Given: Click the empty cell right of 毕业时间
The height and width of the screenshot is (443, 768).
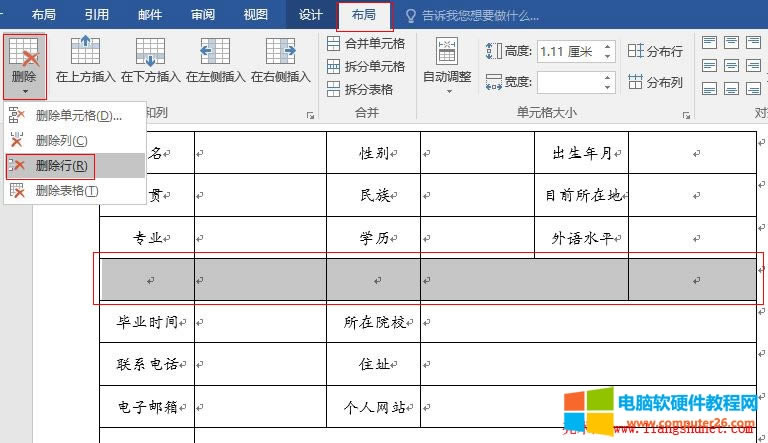Looking at the screenshot, I should [x=261, y=322].
